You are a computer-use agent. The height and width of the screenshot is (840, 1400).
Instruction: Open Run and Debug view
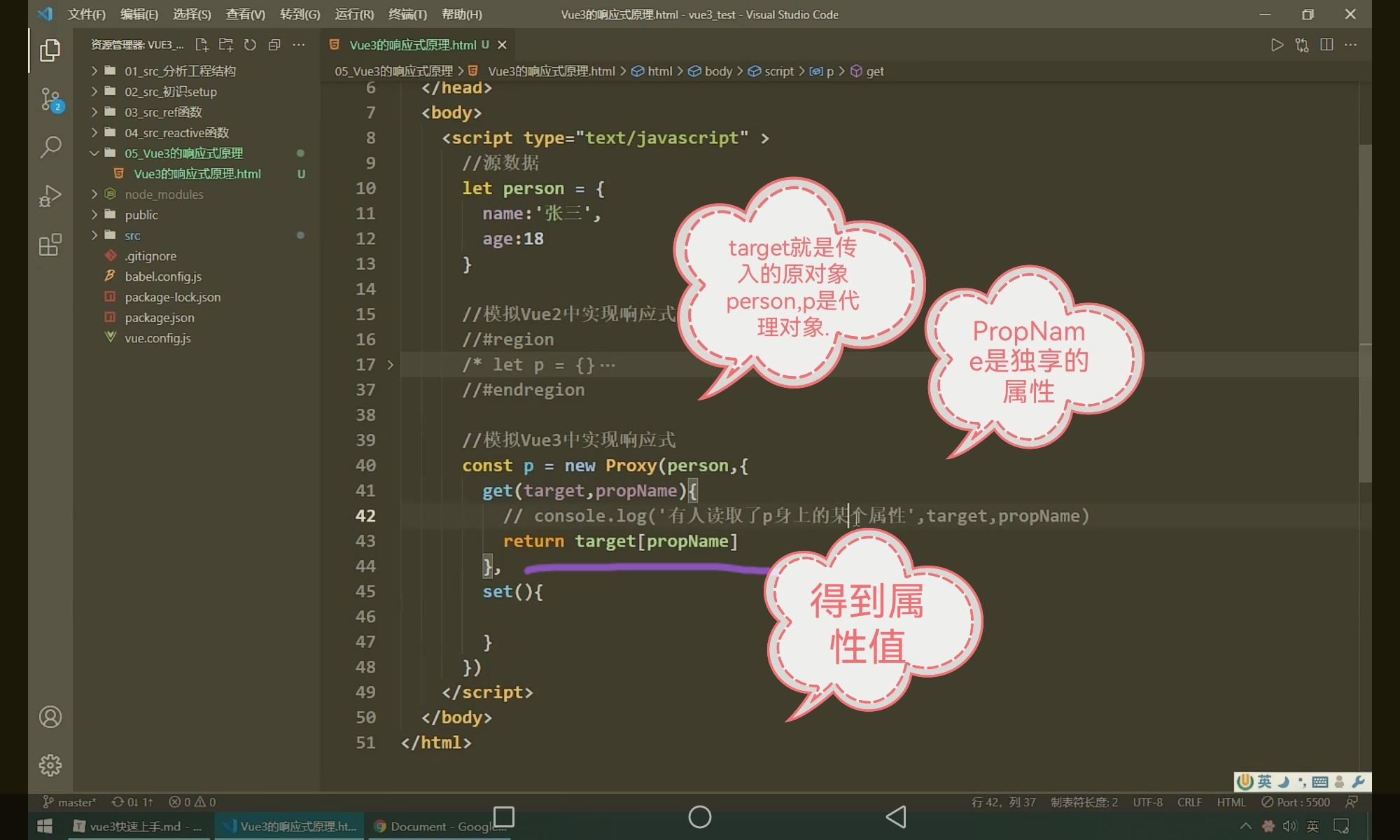(50, 196)
